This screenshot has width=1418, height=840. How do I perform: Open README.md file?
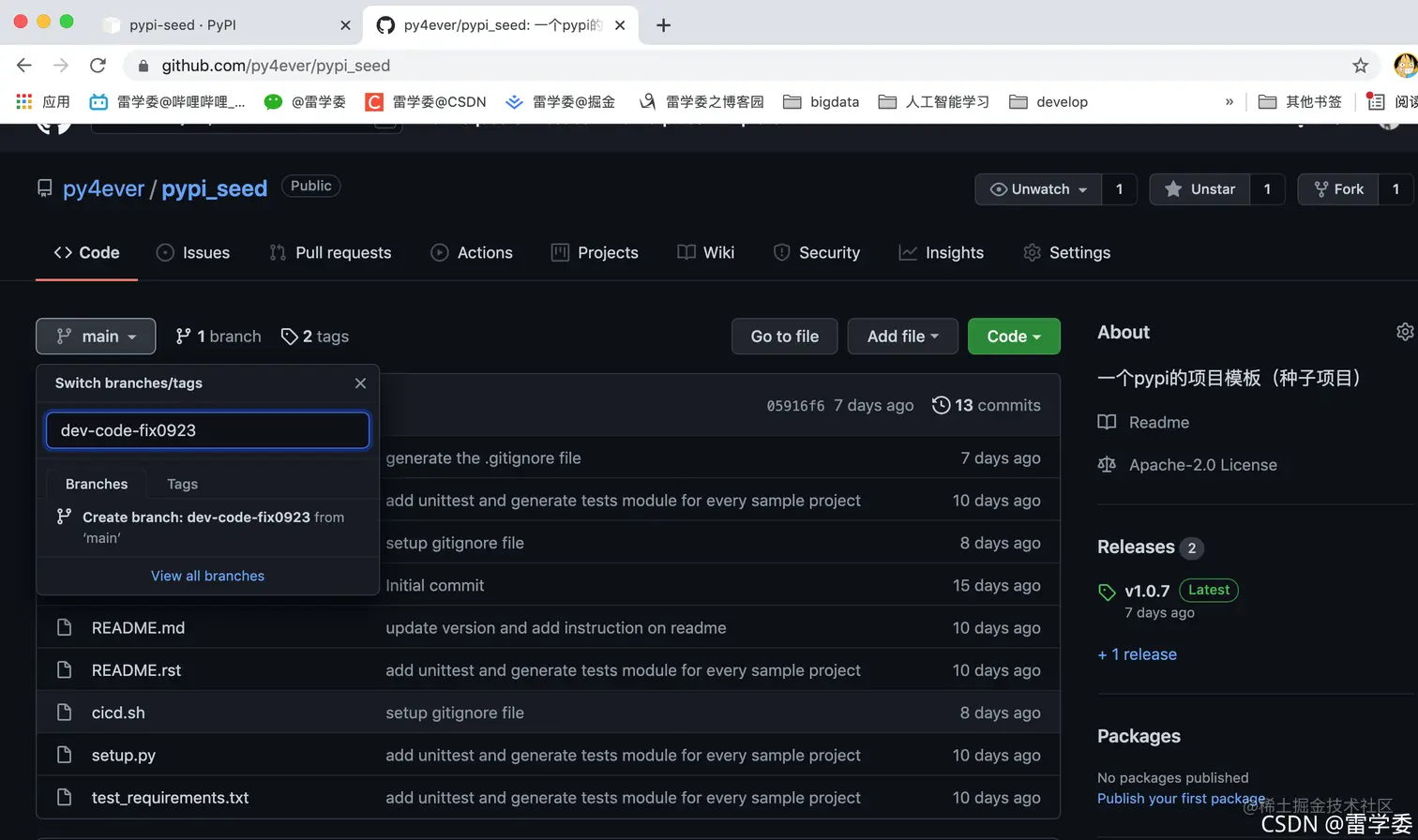pos(138,628)
